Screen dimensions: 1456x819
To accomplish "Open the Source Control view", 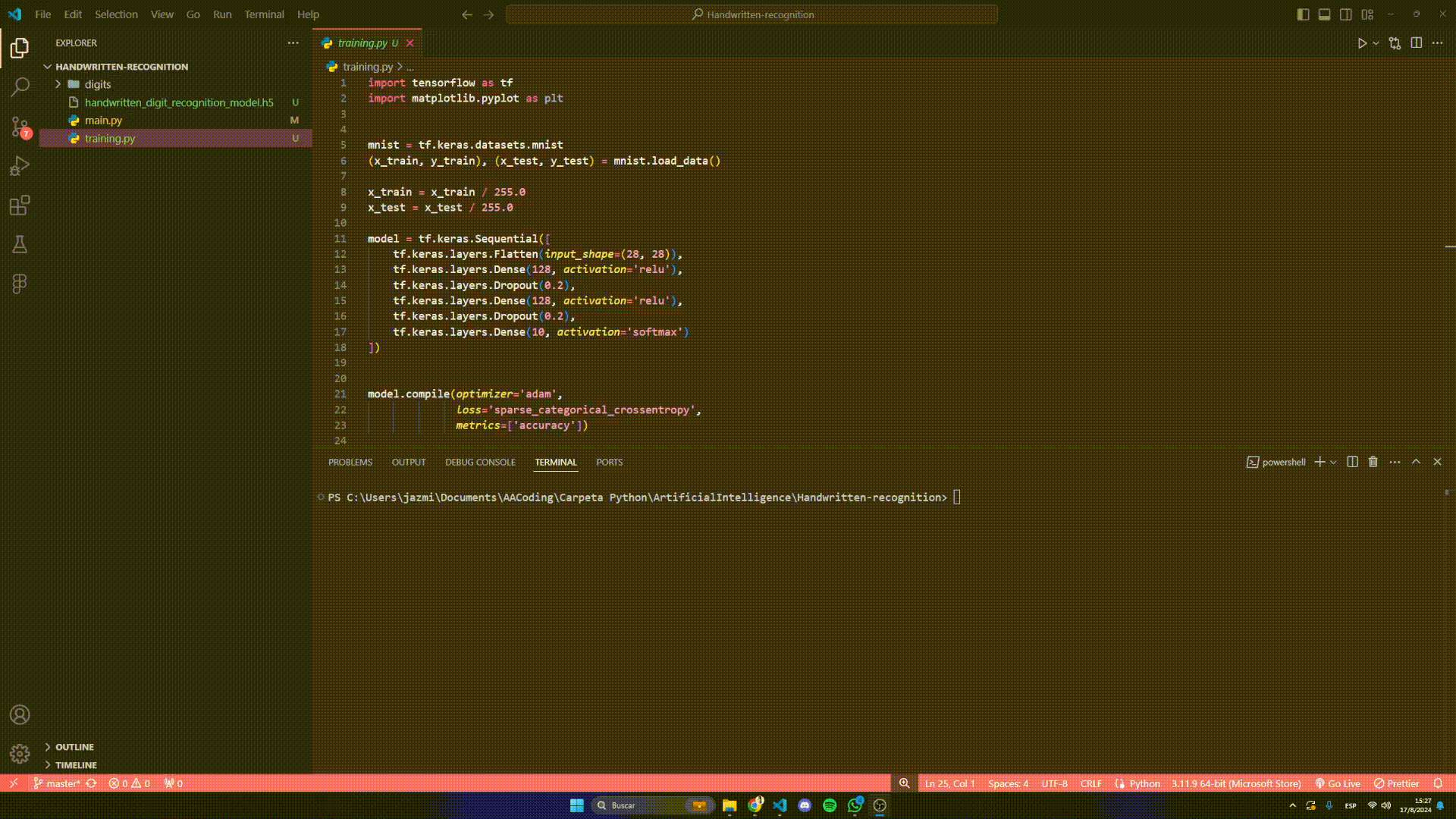I will click(20, 126).
